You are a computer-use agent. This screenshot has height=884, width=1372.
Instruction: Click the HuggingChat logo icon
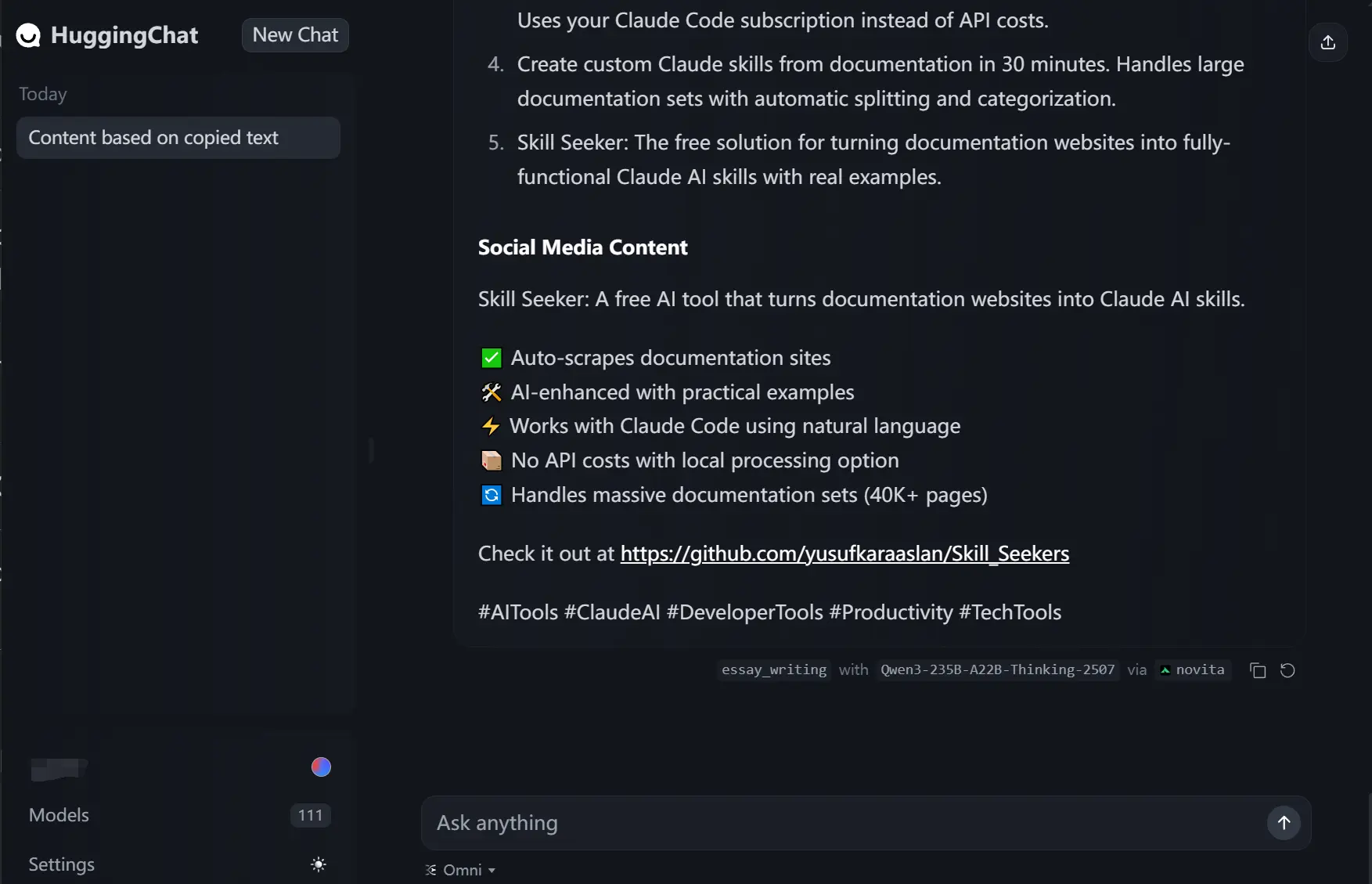28,34
